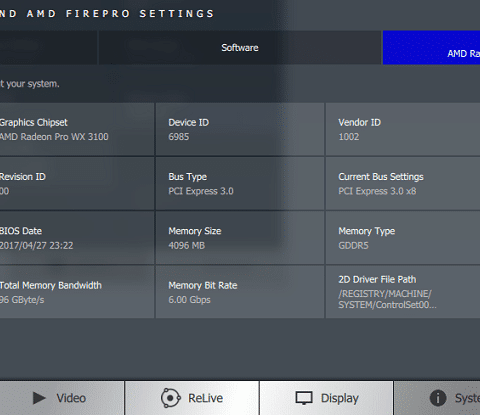The height and width of the screenshot is (415, 480).
Task: Click the AMD FirePro Settings title
Action: (x=107, y=14)
